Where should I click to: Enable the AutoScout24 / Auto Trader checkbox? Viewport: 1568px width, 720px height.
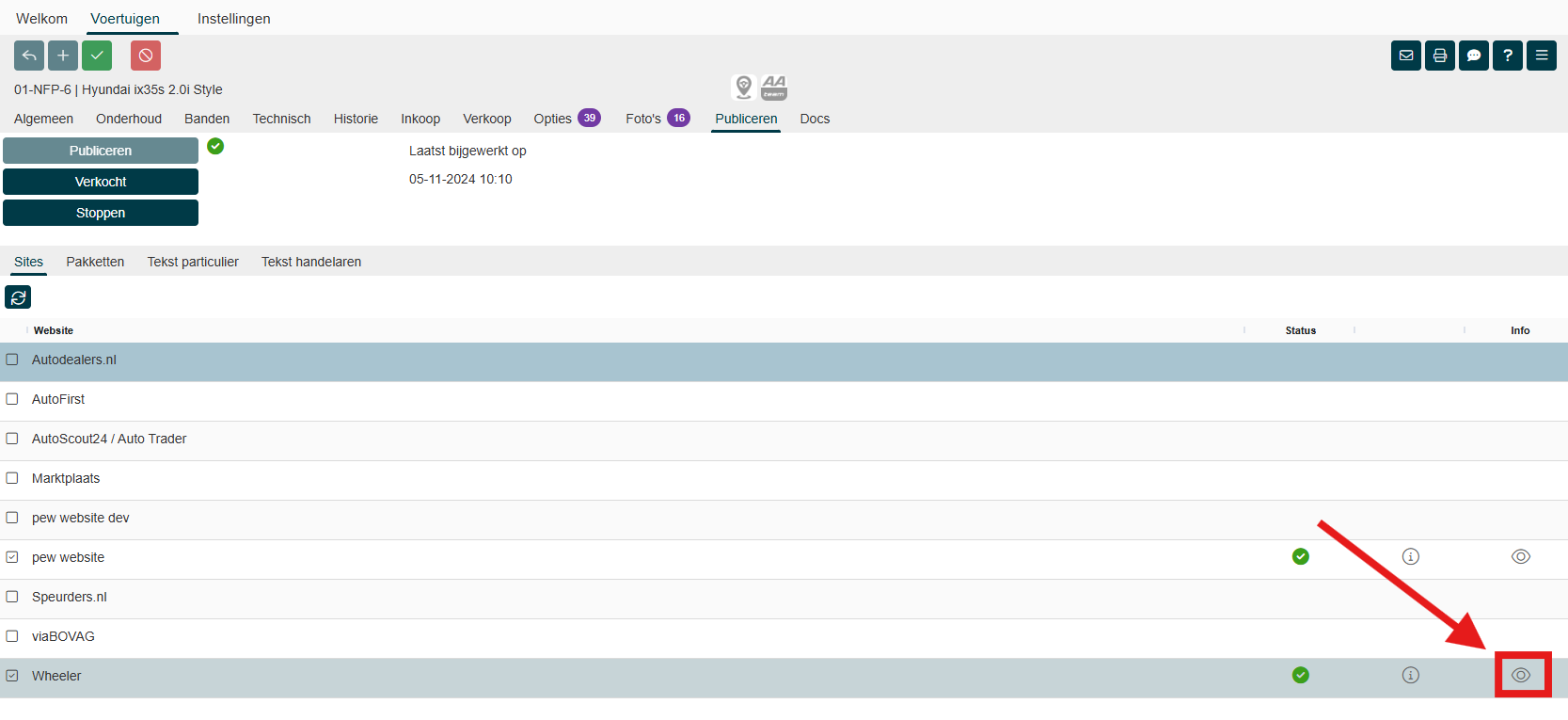[12, 439]
